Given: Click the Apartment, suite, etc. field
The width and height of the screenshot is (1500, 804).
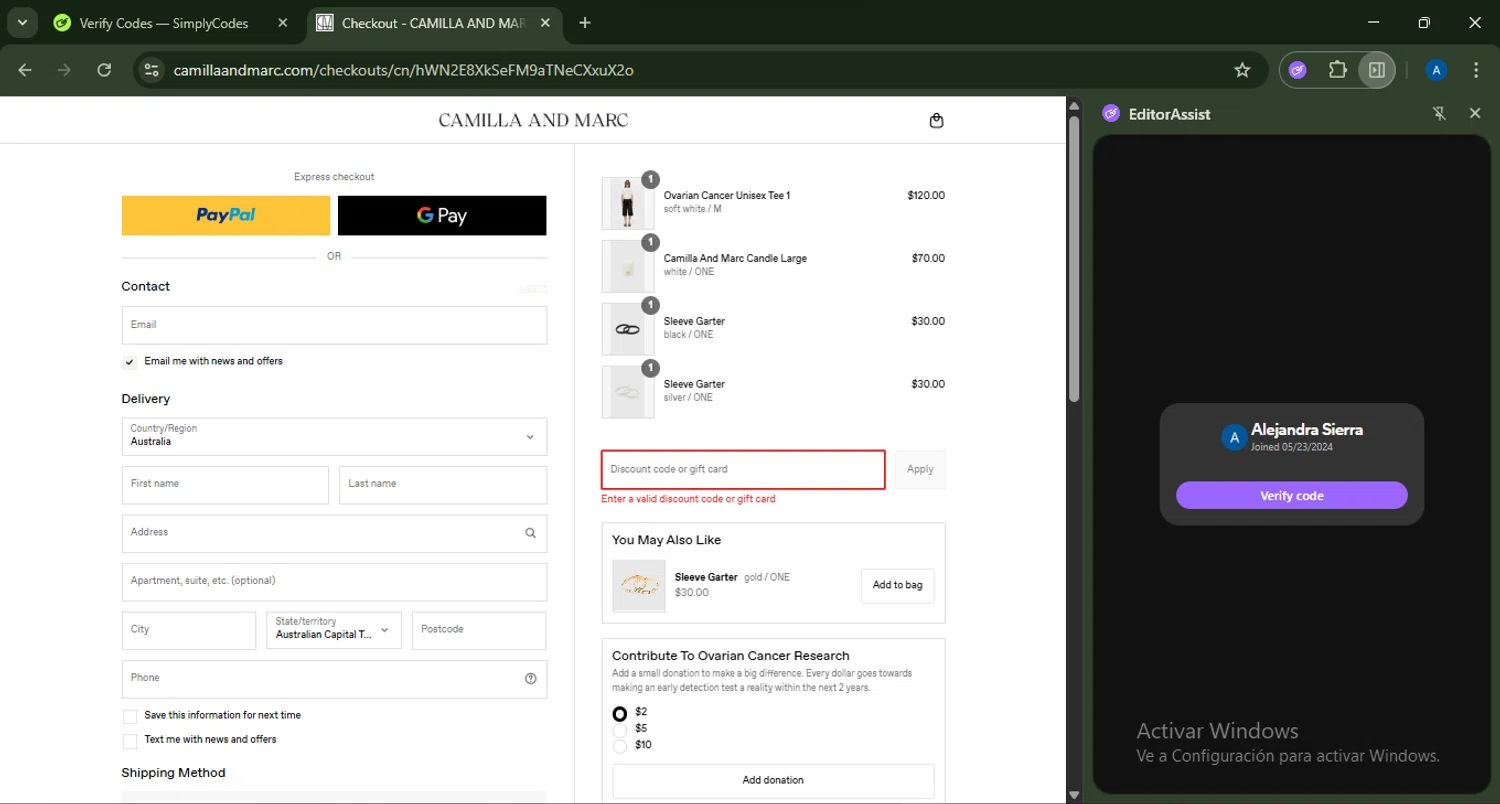Looking at the screenshot, I should pyautogui.click(x=334, y=582).
